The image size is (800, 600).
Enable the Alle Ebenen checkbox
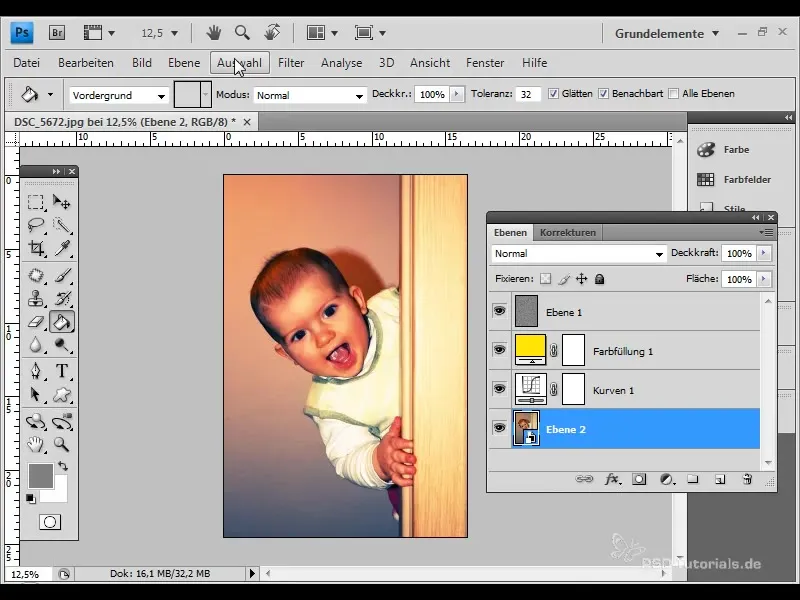click(673, 94)
